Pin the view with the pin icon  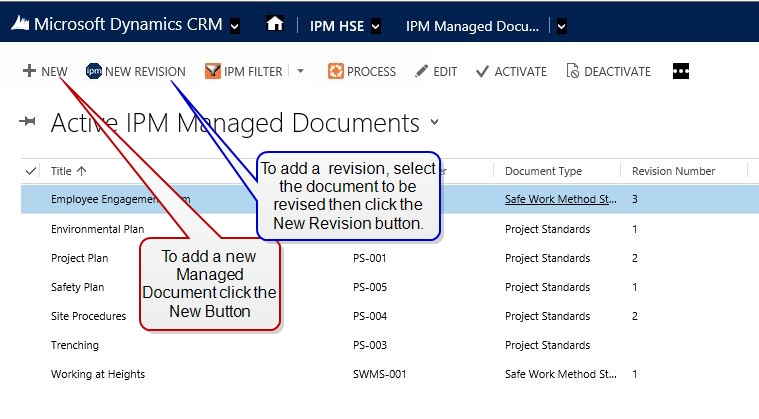(28, 123)
